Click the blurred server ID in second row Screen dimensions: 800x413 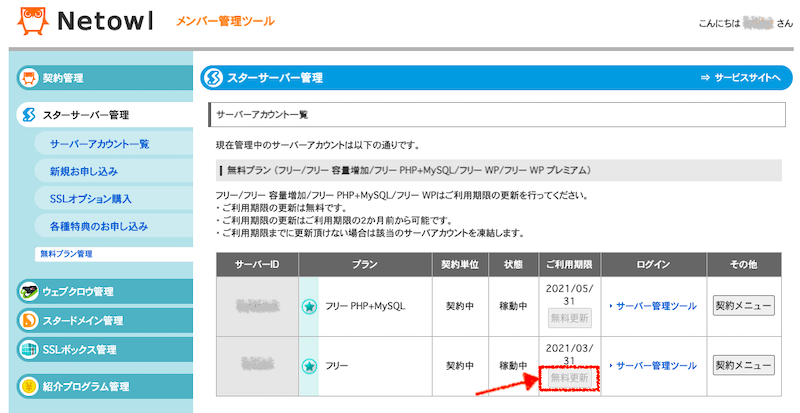click(x=258, y=364)
